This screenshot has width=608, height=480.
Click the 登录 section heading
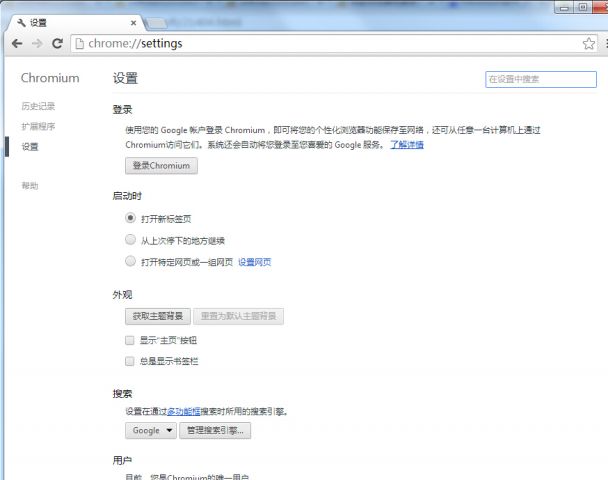point(122,110)
